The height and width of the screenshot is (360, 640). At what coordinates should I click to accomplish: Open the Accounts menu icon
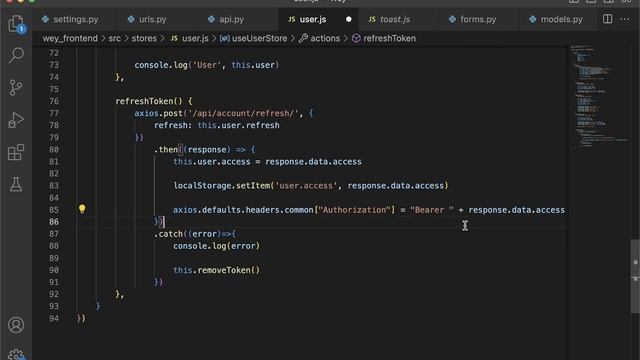(x=16, y=325)
